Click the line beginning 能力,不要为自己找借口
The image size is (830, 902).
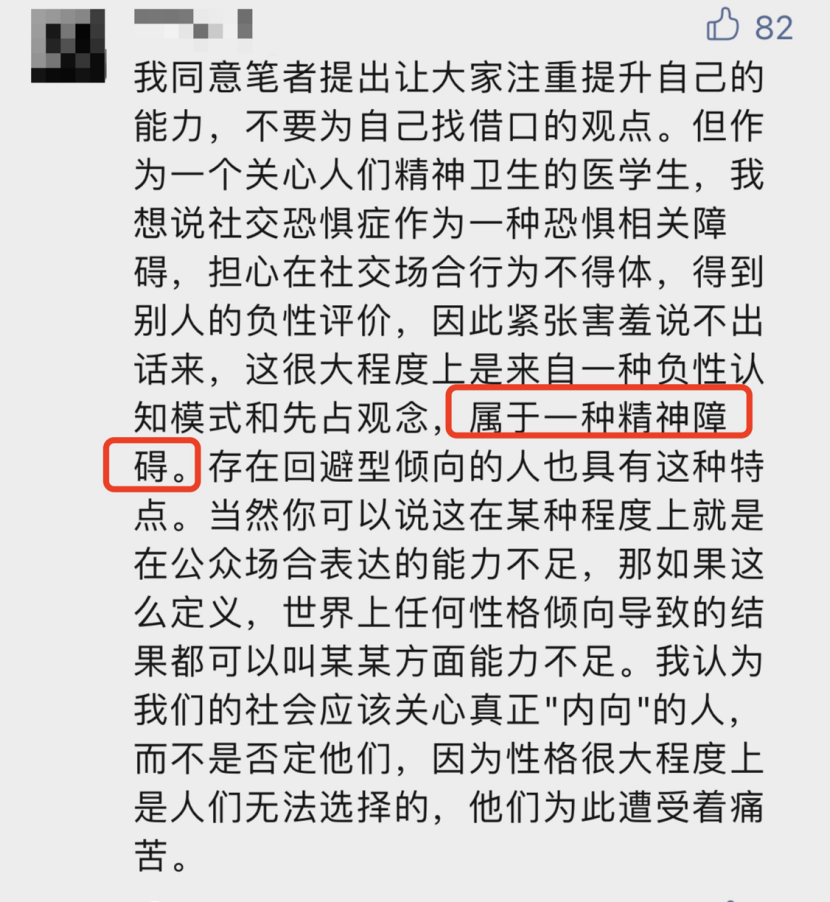(x=449, y=125)
